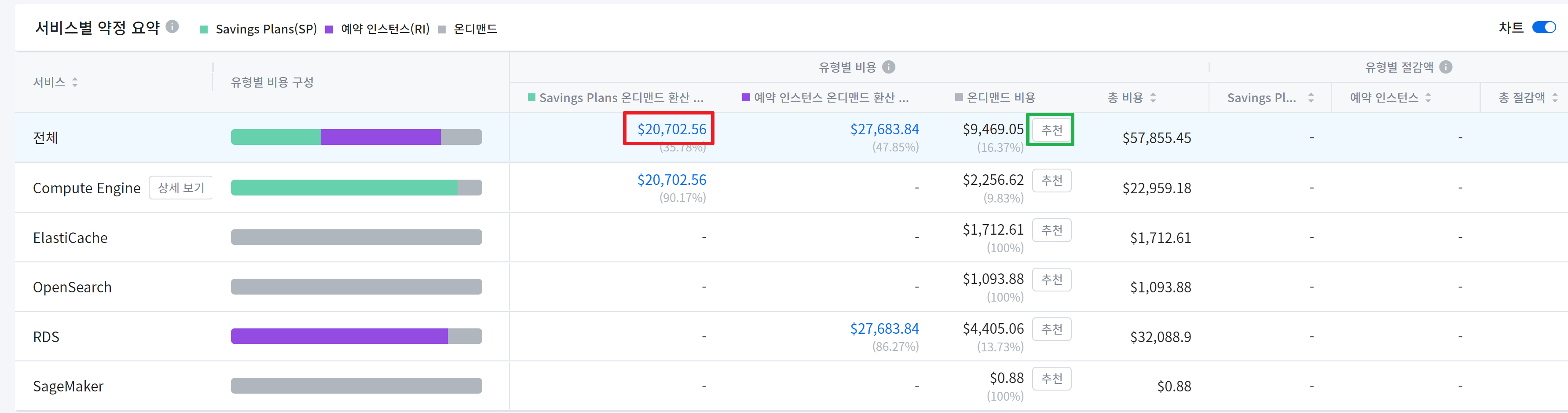The height and width of the screenshot is (413, 1568).
Task: Click green segment of Compute Engine bar
Action: coord(343,188)
